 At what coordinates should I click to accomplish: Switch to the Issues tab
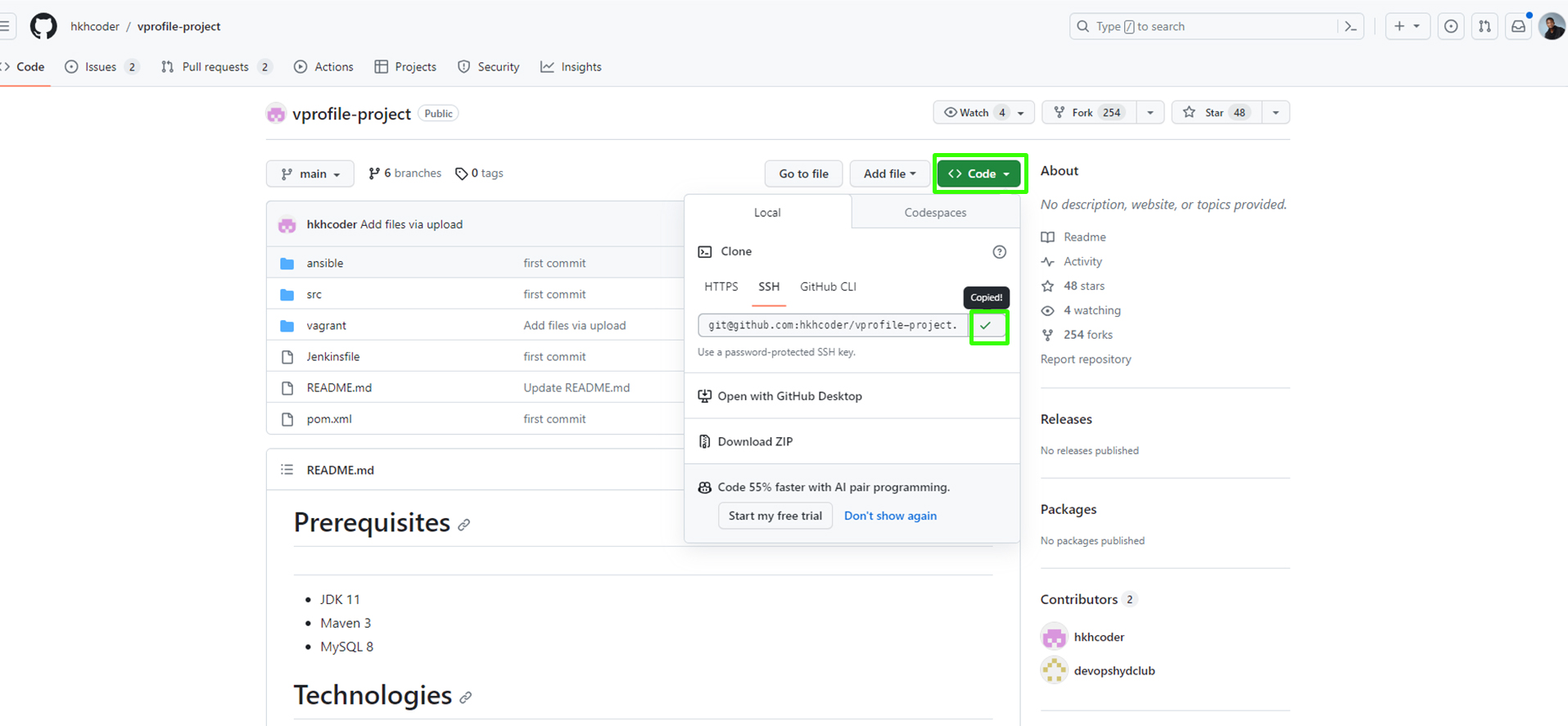click(102, 67)
